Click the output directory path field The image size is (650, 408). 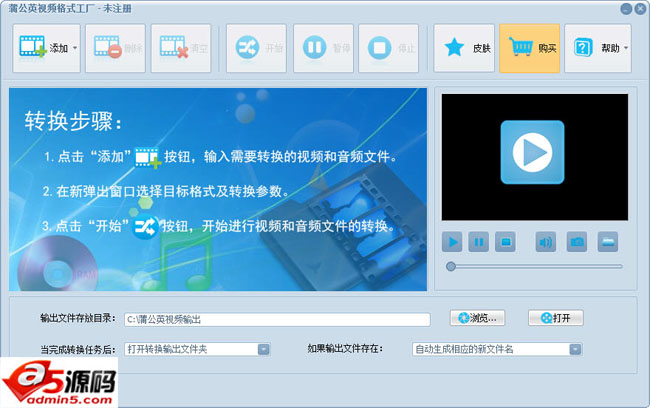(277, 319)
